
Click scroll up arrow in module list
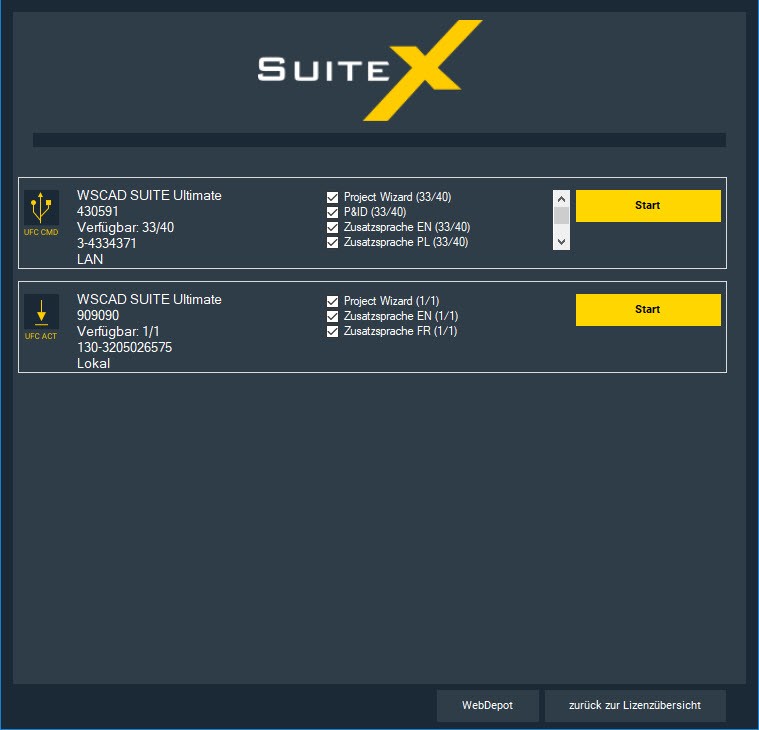pos(561,198)
